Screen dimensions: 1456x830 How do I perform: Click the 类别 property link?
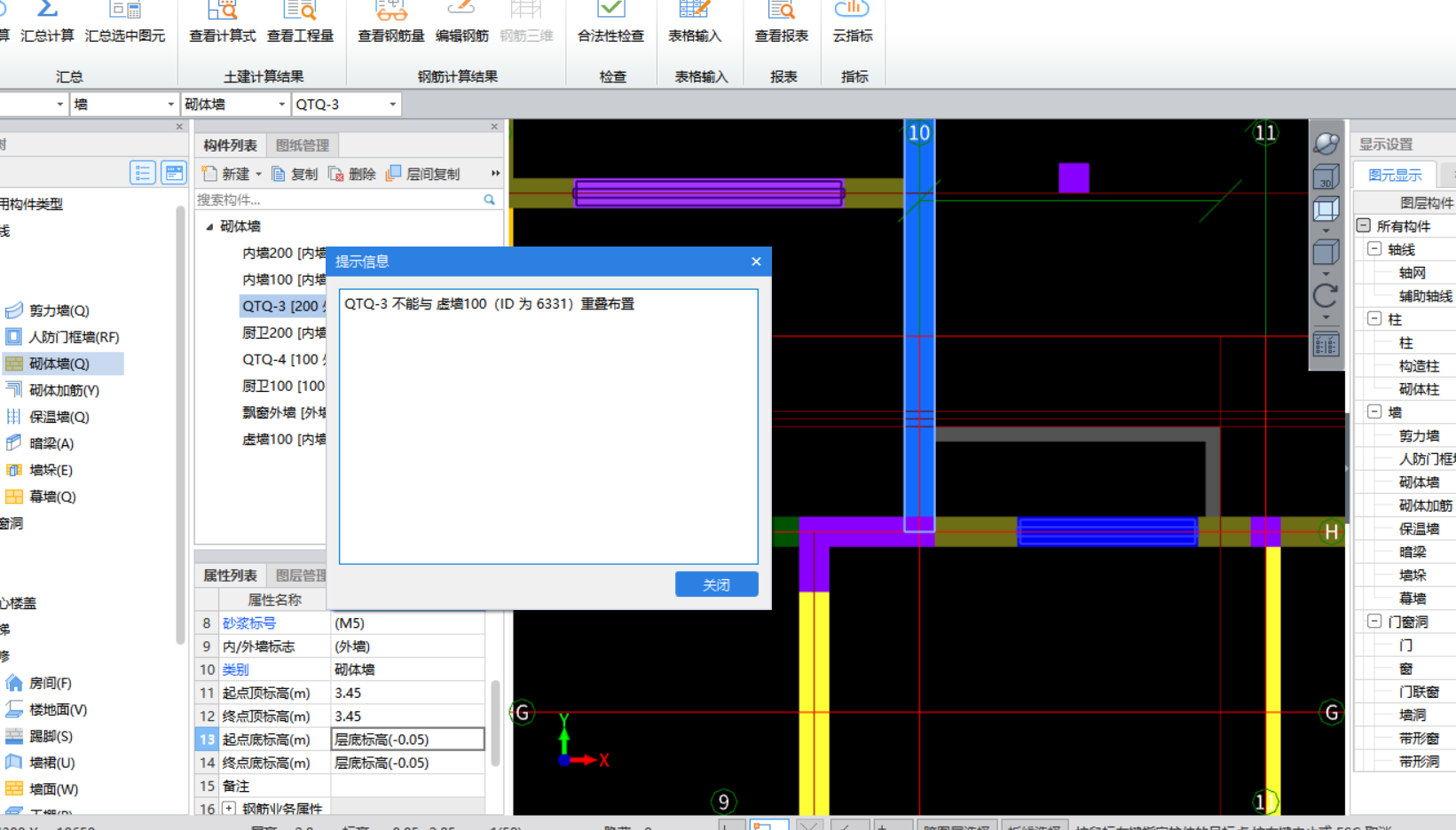coord(236,669)
